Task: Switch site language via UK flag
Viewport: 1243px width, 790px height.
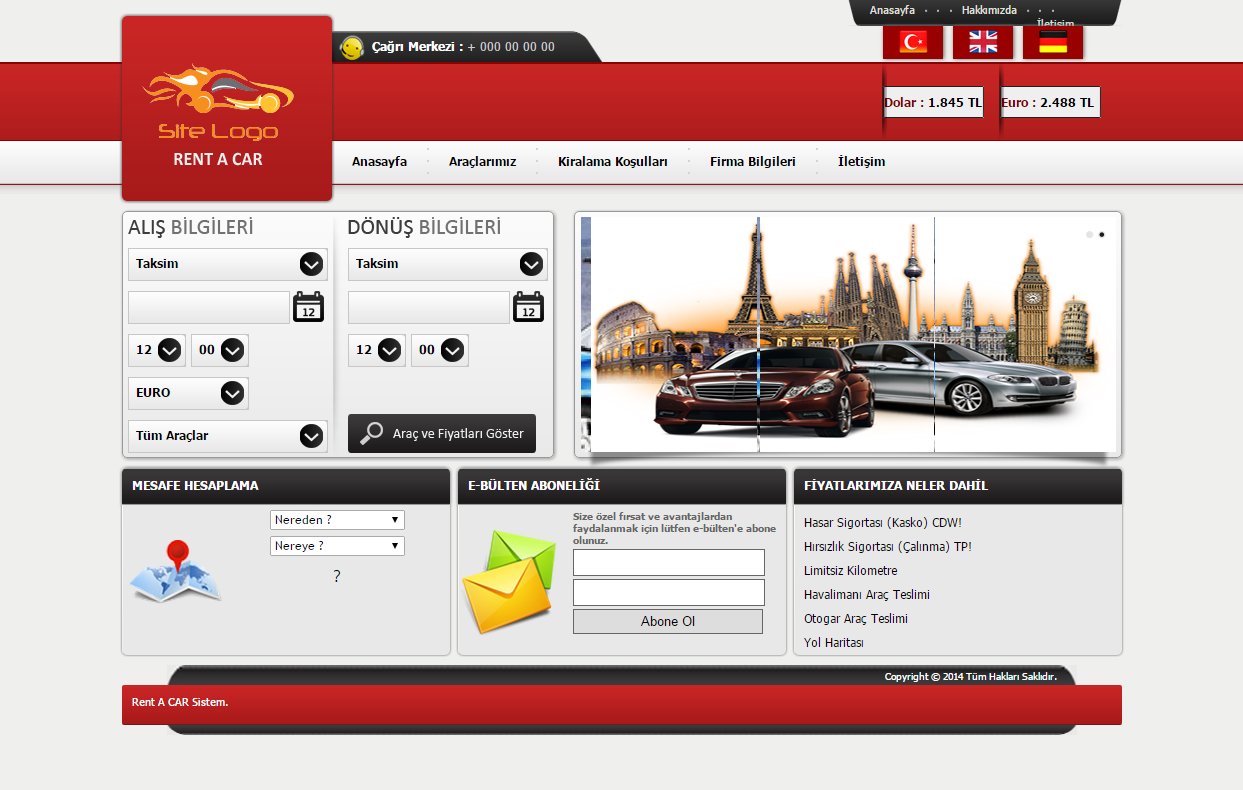Action: click(983, 42)
